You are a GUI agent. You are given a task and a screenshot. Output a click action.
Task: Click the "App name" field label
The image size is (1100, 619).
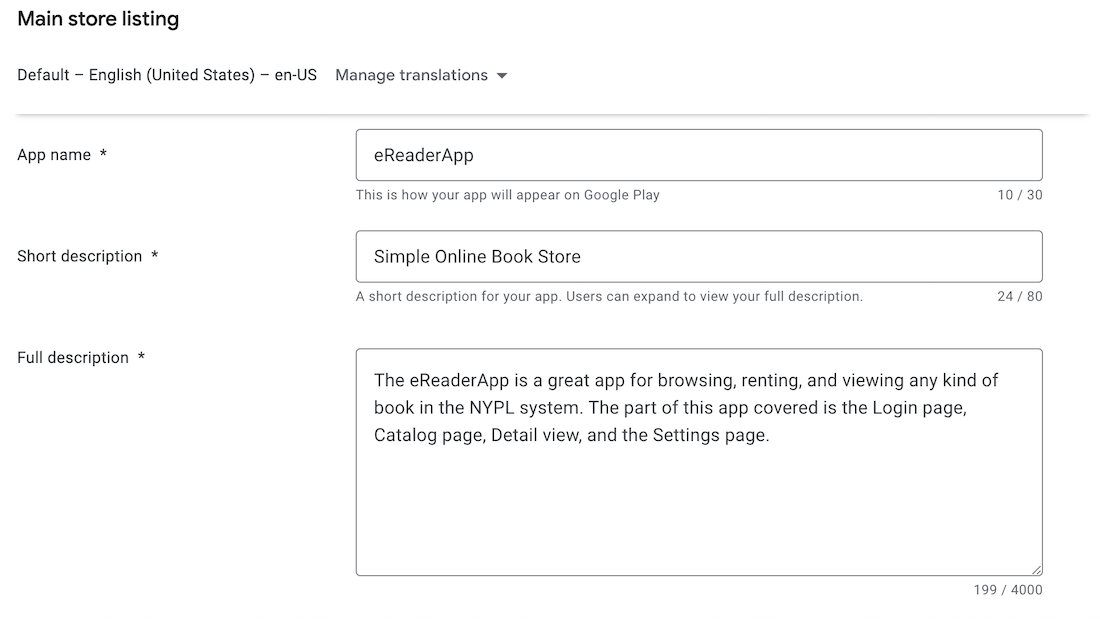click(54, 155)
